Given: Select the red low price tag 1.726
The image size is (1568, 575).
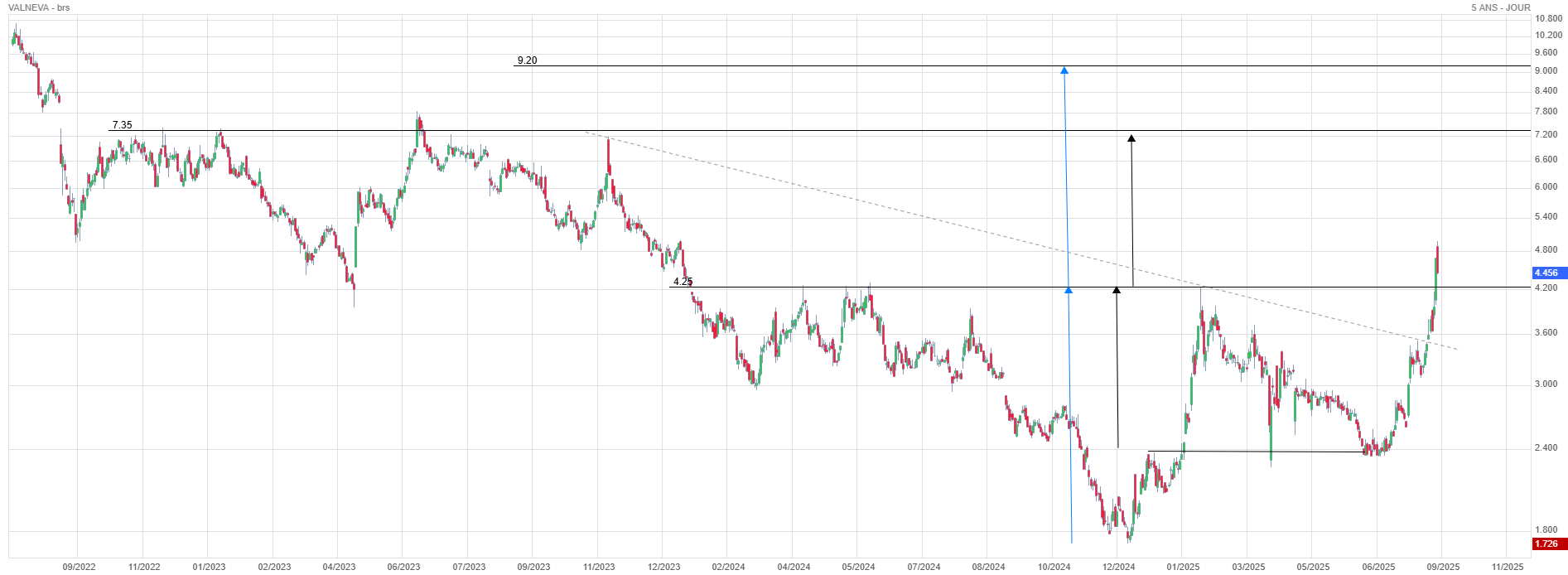Looking at the screenshot, I should [1549, 544].
